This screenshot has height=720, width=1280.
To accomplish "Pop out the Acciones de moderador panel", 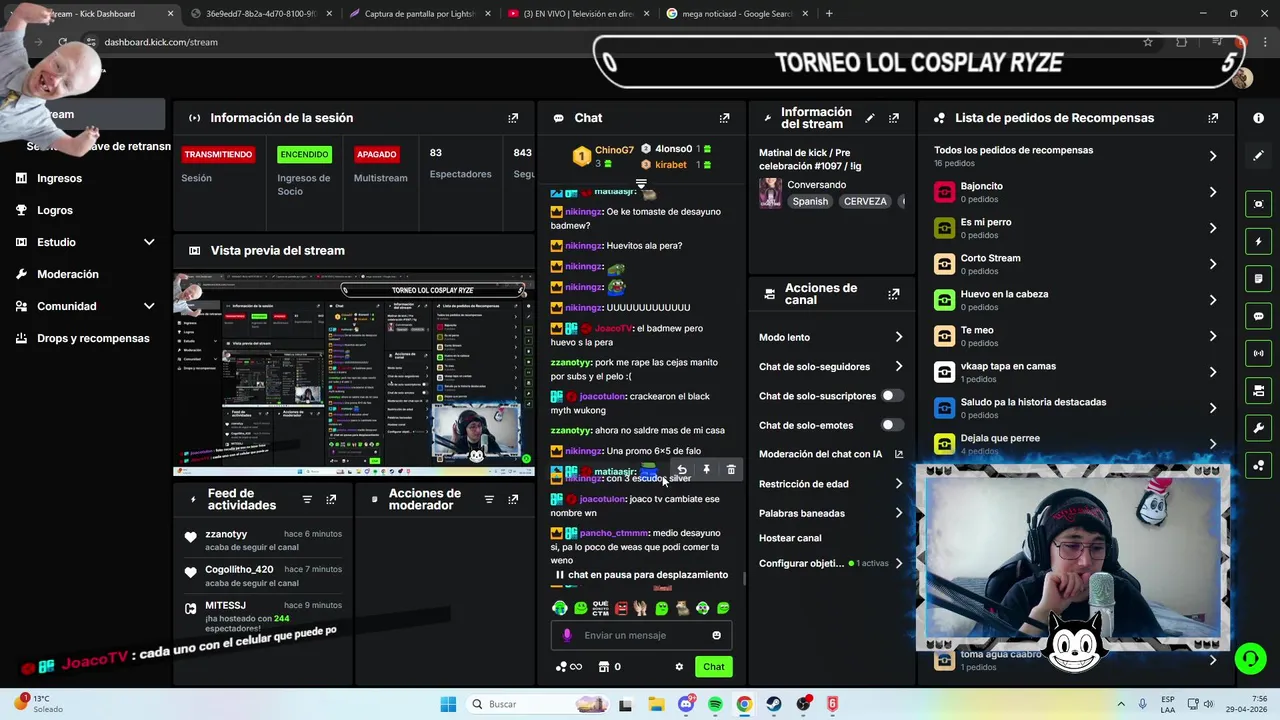I will 513,499.
